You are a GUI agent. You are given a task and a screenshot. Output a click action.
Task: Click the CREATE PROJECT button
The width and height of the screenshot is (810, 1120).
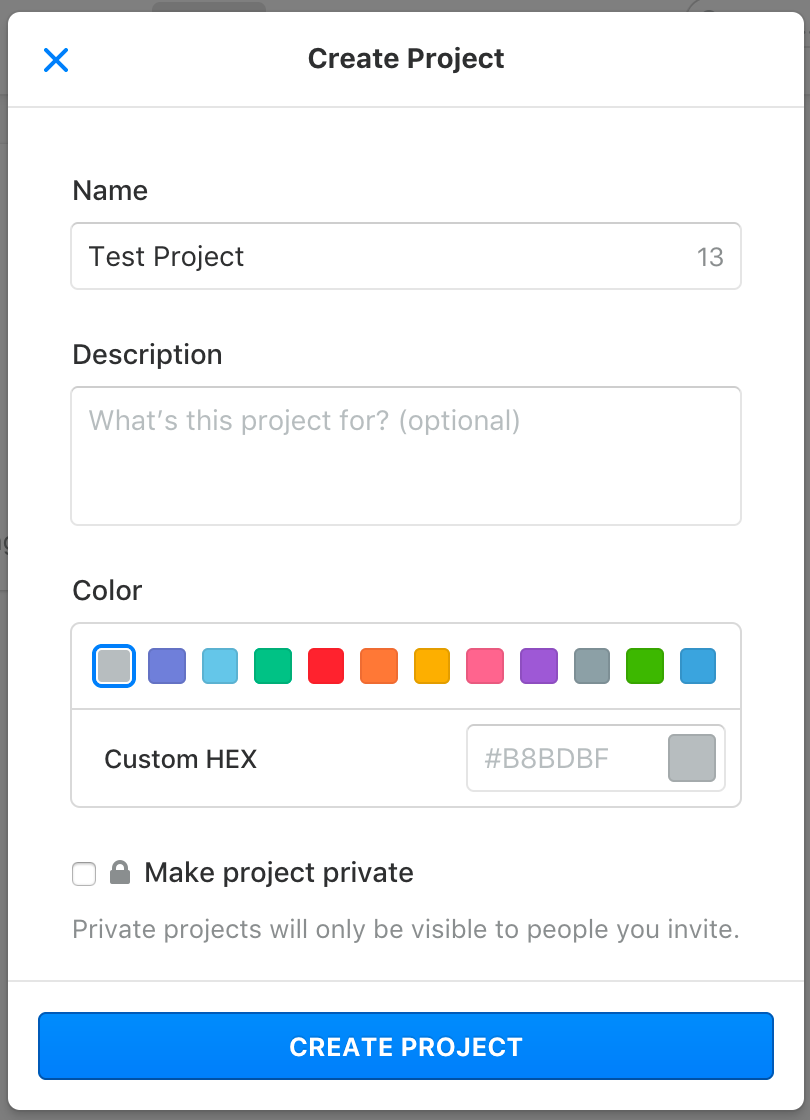click(x=406, y=1046)
